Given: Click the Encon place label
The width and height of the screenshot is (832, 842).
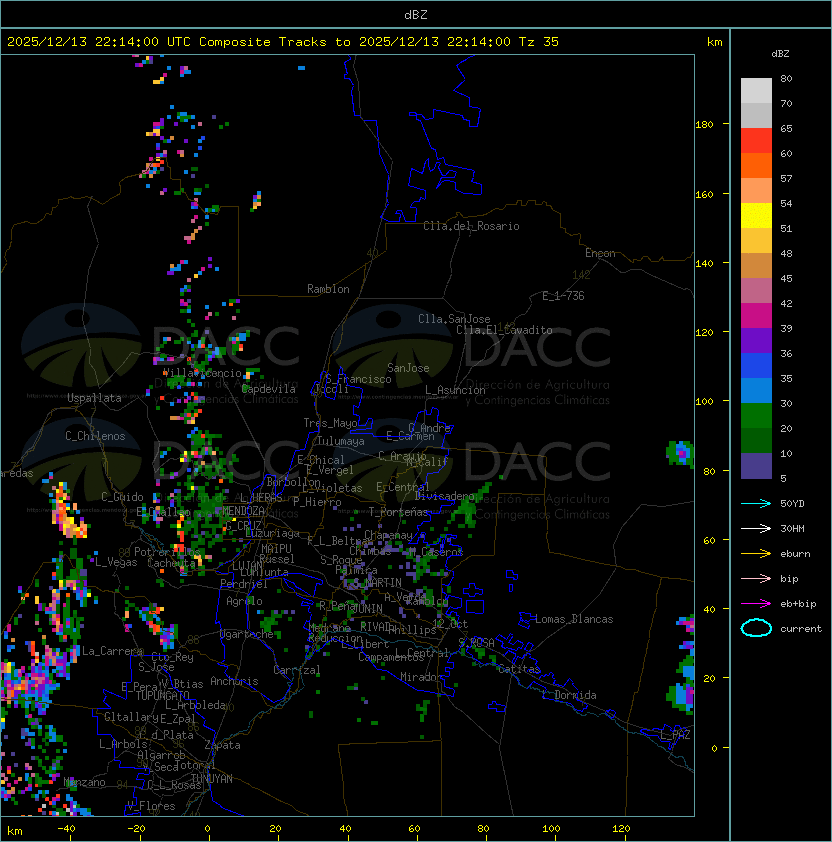Looking at the screenshot, I should coord(600,253).
